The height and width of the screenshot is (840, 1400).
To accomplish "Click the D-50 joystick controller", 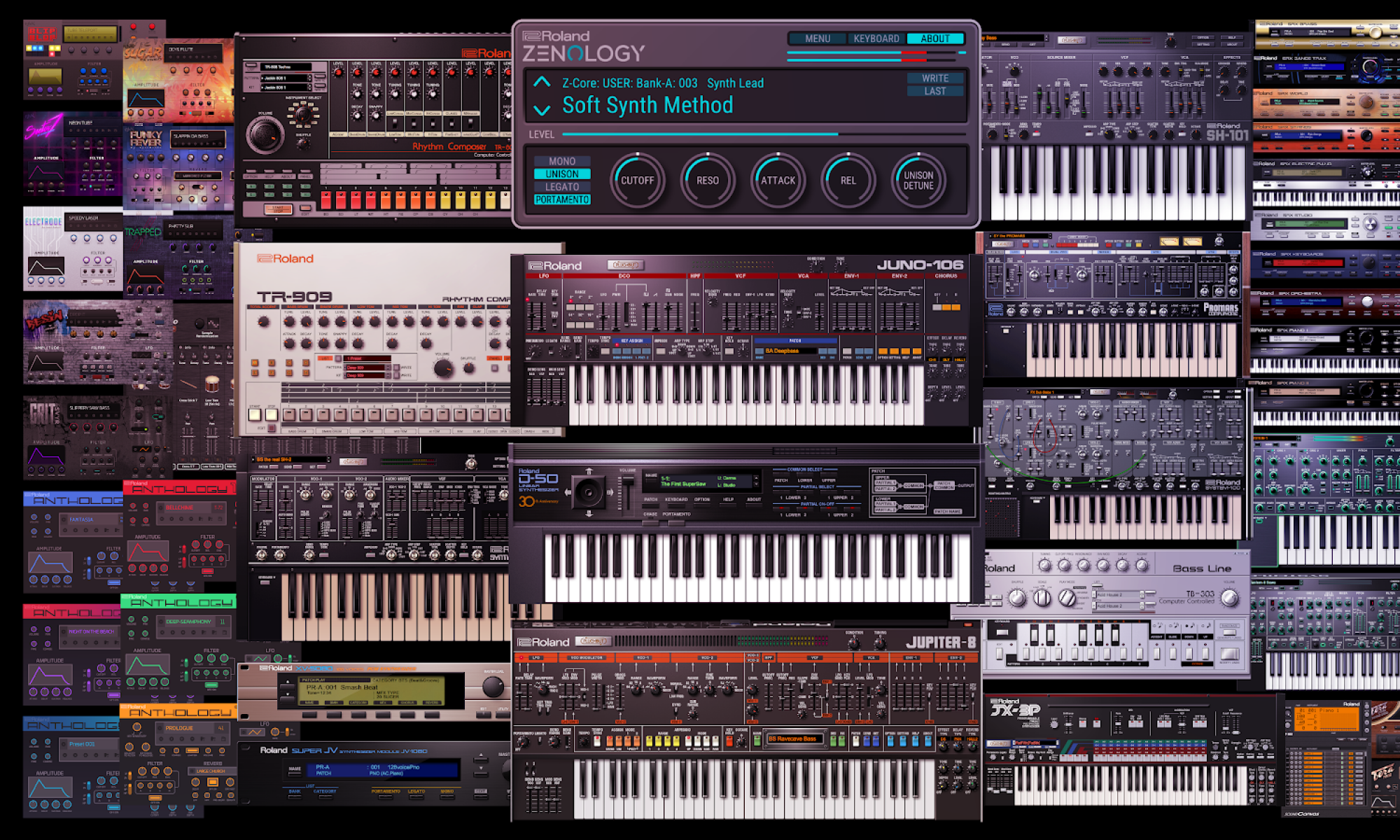I will 589,493.
